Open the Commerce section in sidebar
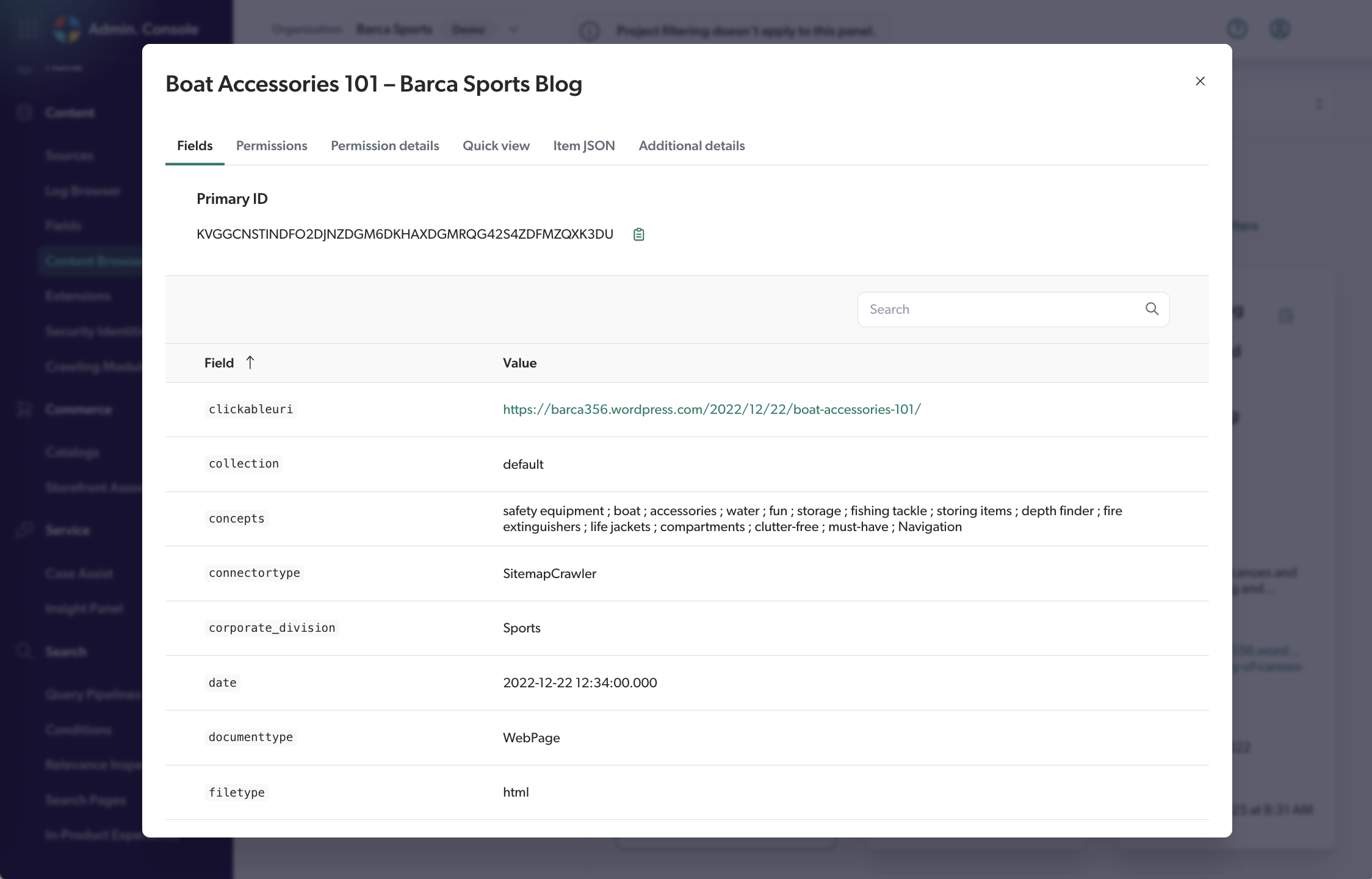The image size is (1372, 879). (x=78, y=410)
